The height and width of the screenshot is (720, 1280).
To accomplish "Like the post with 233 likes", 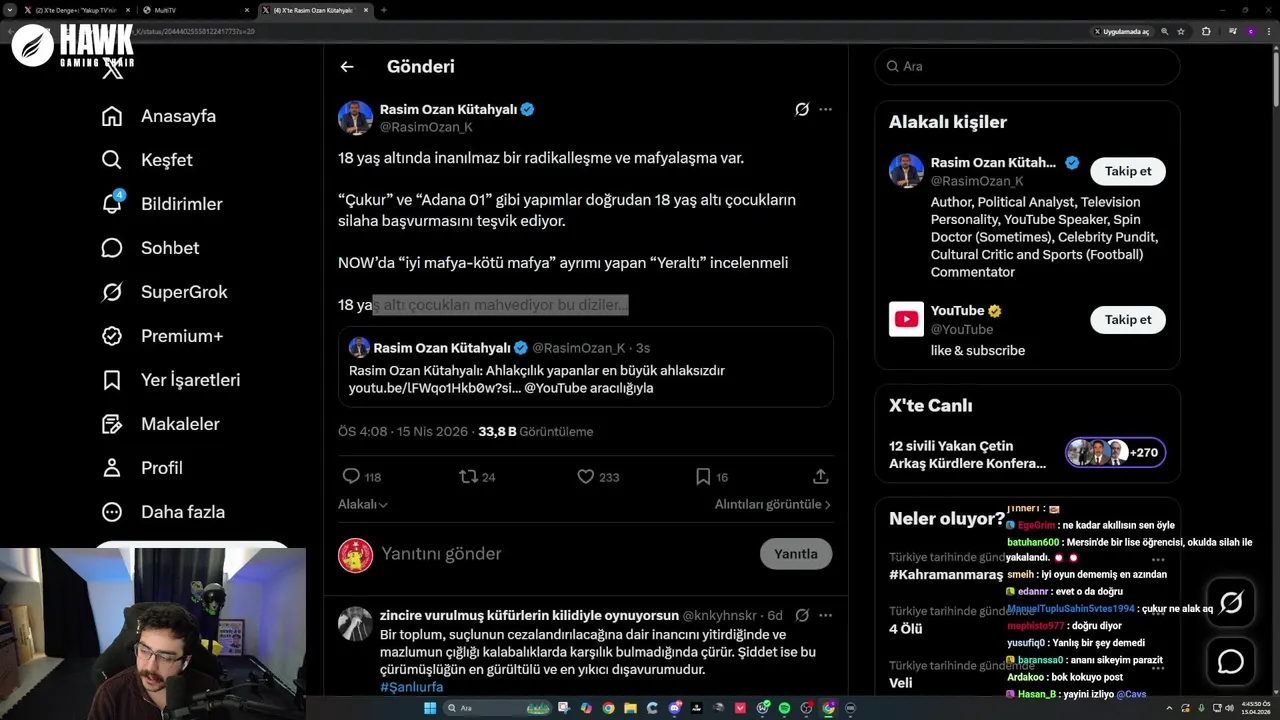I will (x=586, y=477).
